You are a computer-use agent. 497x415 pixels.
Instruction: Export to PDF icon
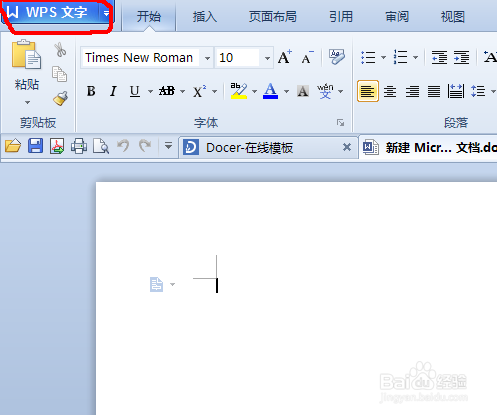(x=57, y=146)
